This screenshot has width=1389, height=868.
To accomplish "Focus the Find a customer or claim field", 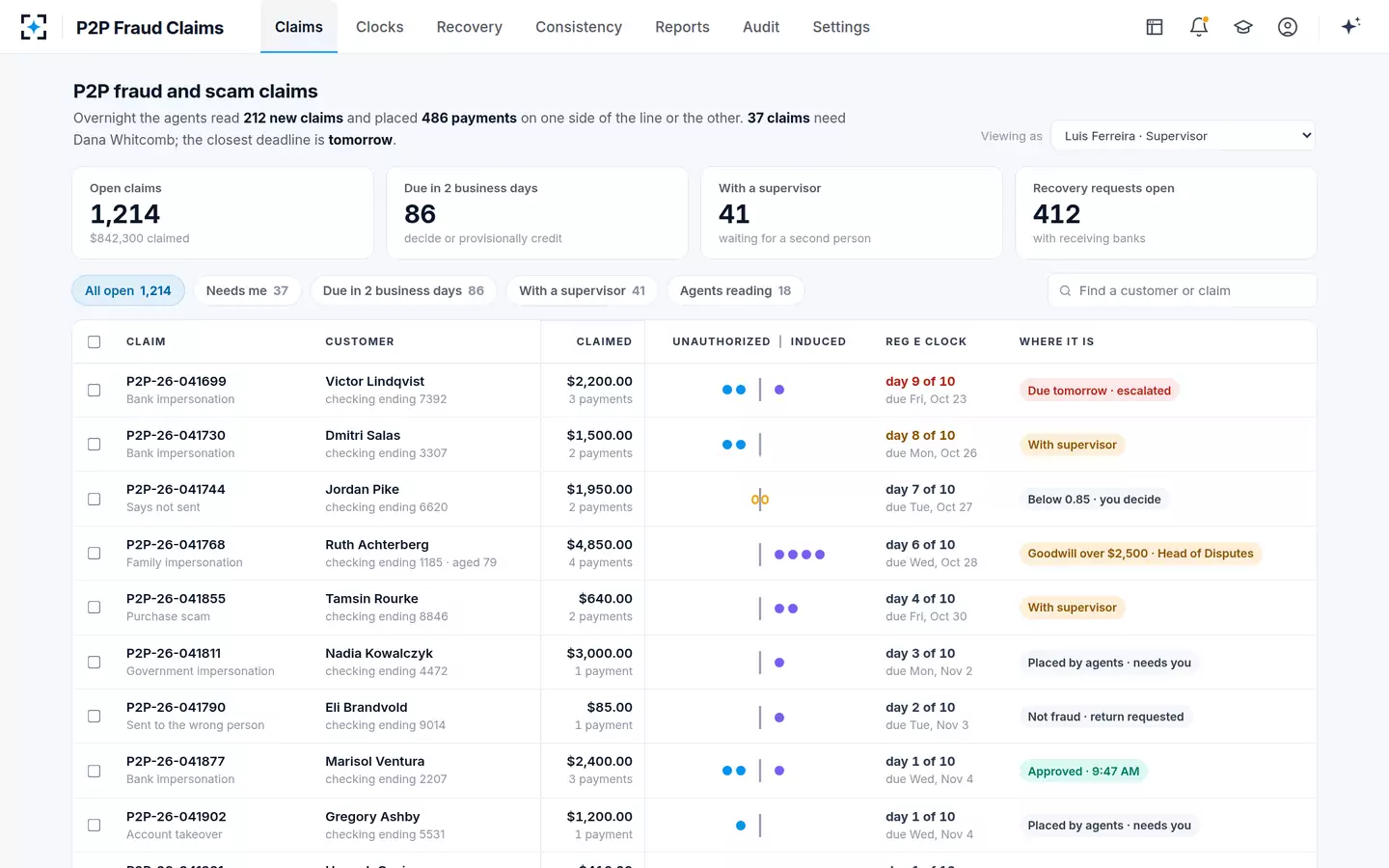I will (x=1183, y=290).
